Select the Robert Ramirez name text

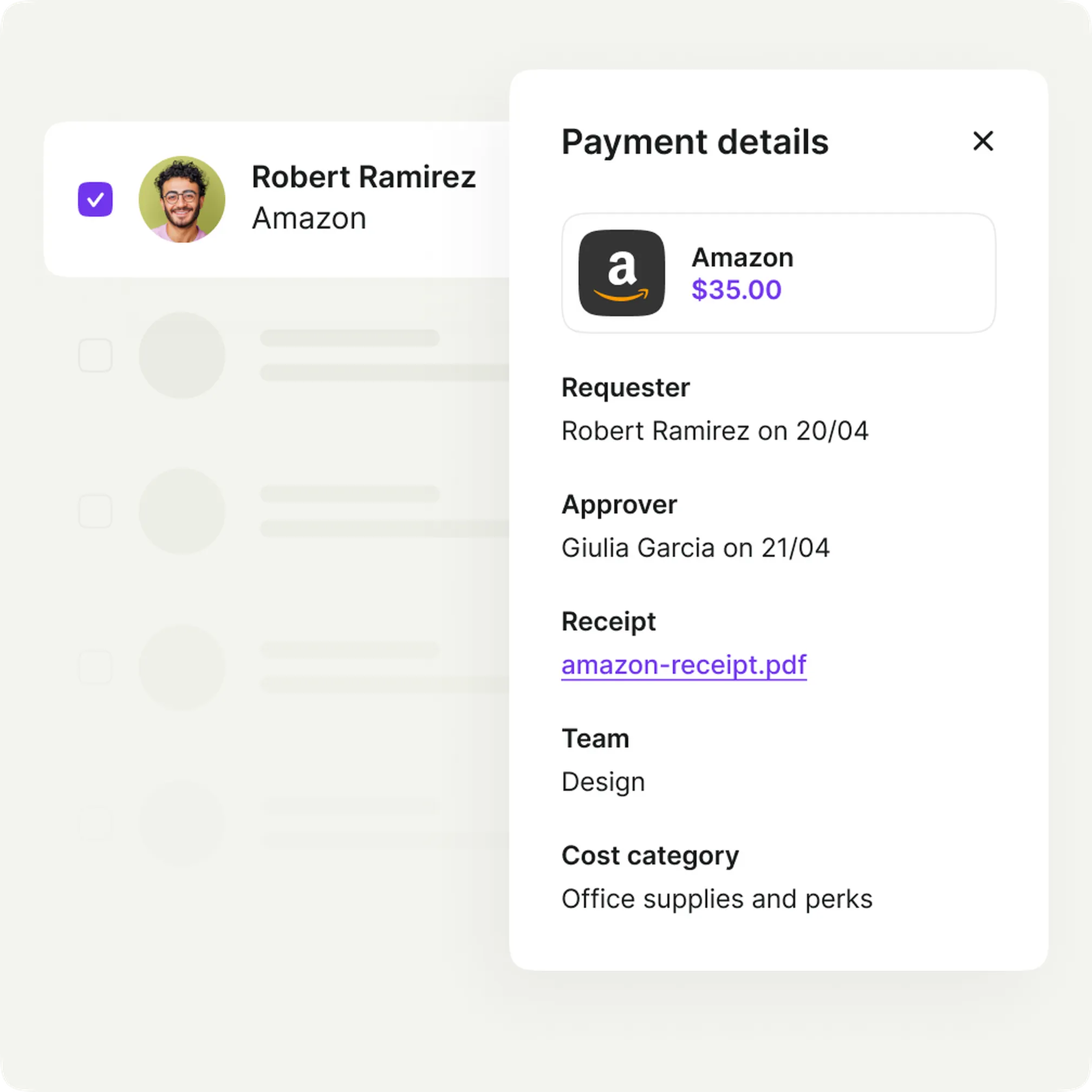(363, 177)
